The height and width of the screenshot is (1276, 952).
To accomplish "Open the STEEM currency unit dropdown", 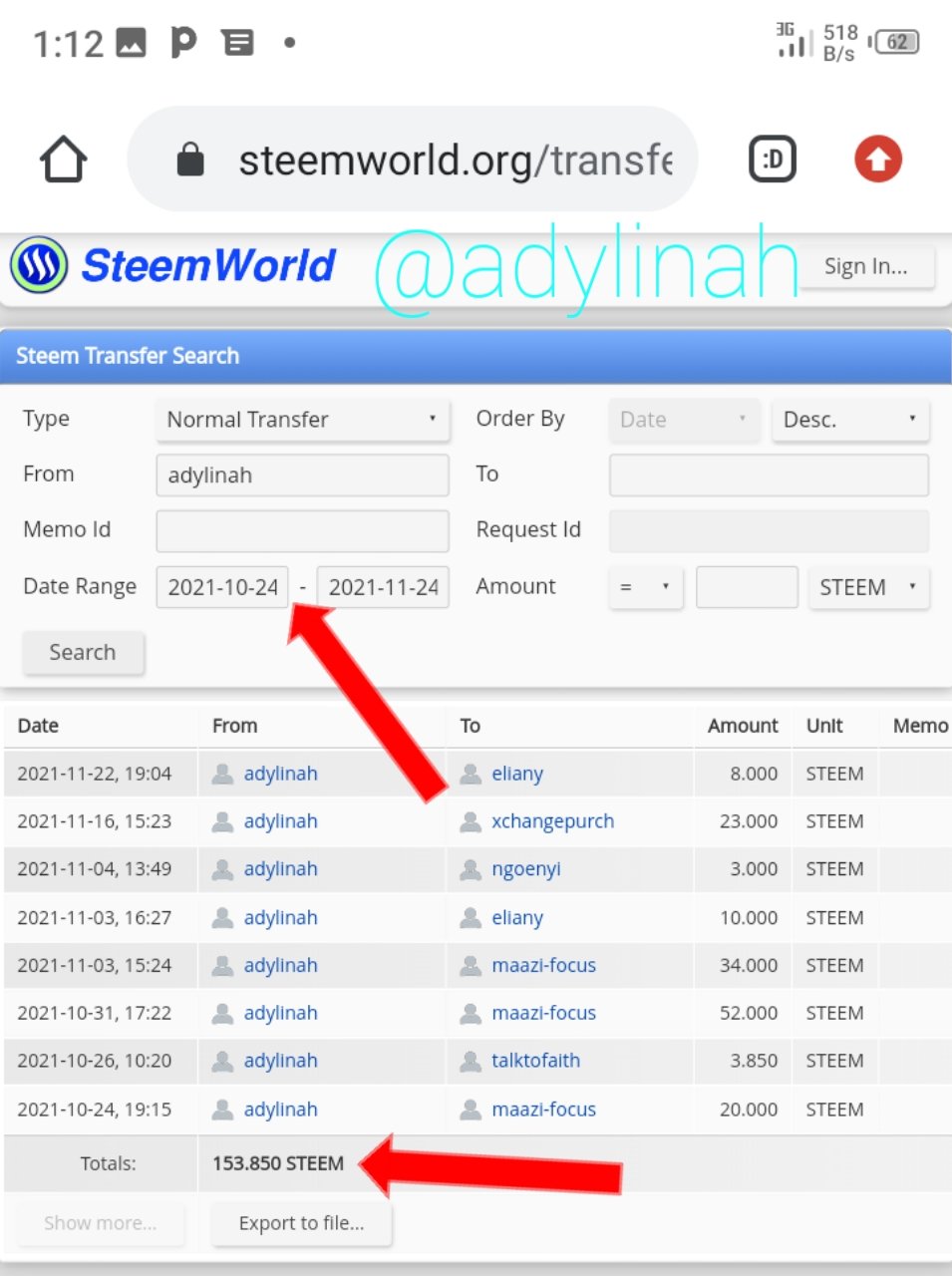I will pos(868,587).
